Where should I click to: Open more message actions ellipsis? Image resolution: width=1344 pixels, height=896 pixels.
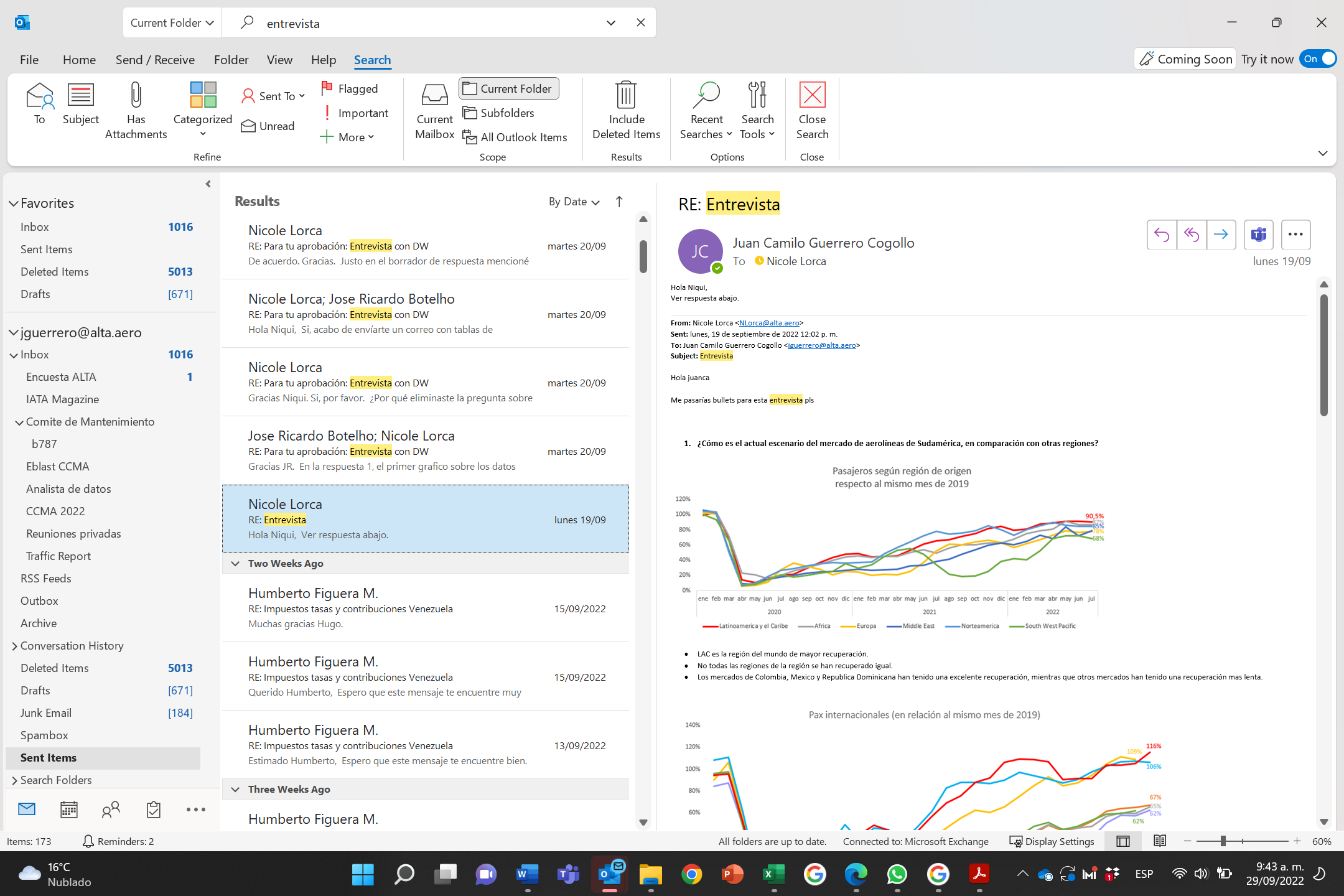[1295, 235]
